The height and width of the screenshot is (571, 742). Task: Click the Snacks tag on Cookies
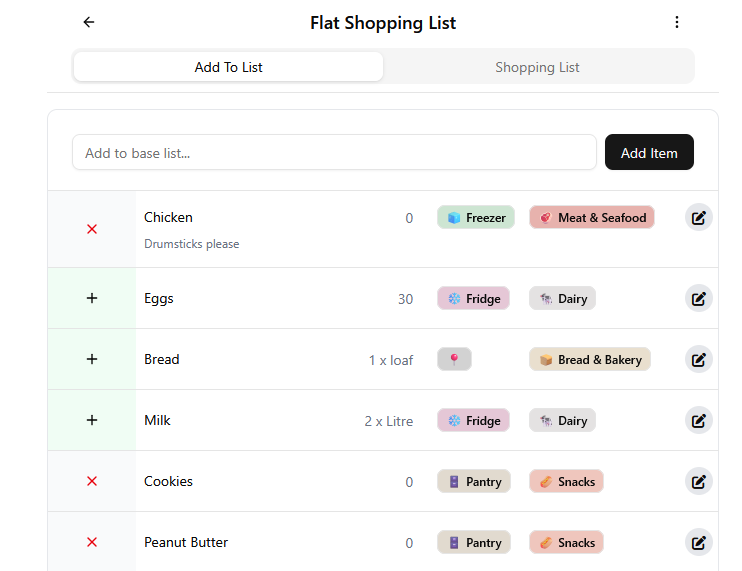(x=566, y=482)
